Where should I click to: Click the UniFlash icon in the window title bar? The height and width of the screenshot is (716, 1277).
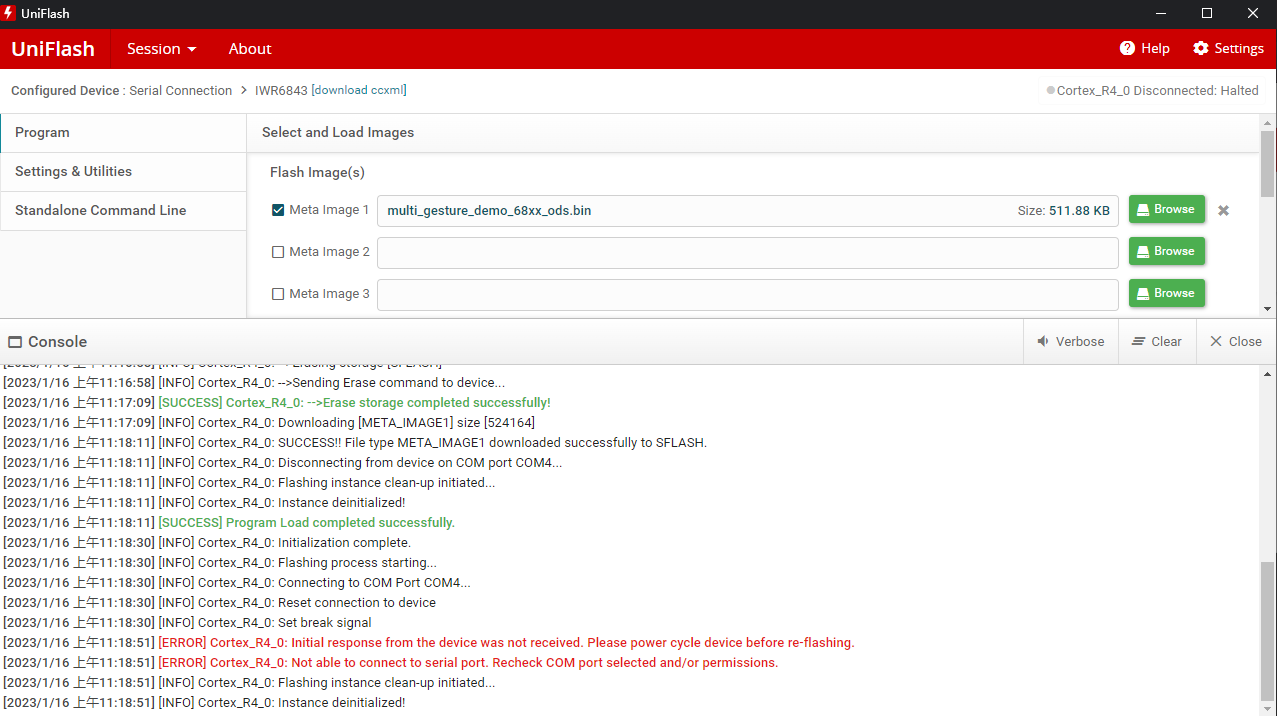pos(9,14)
